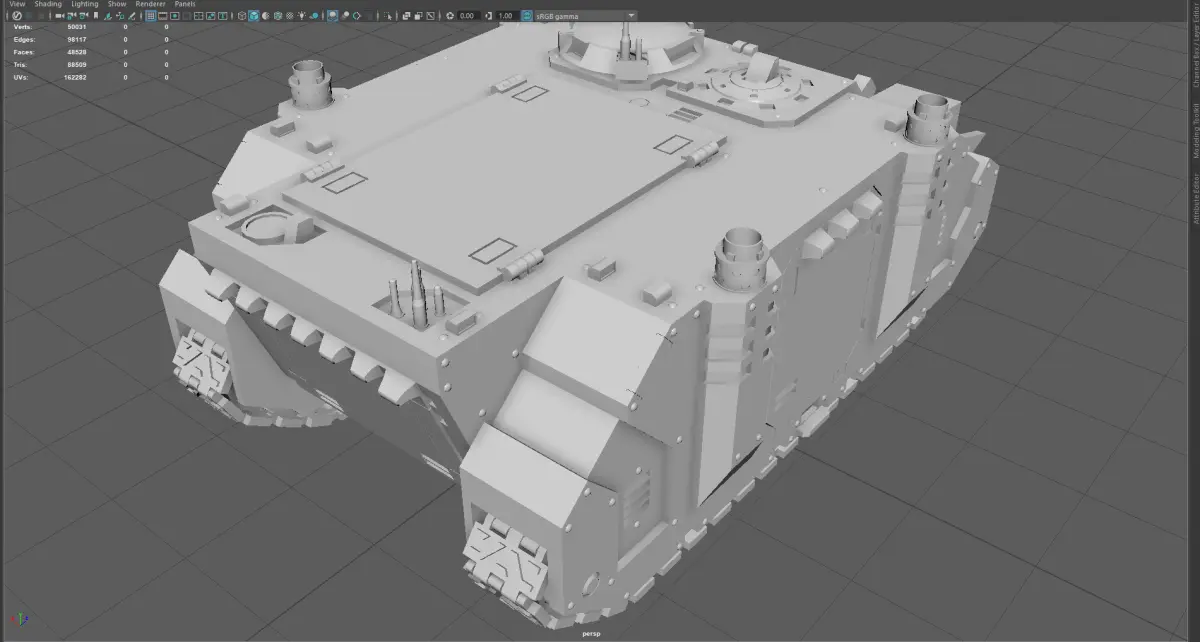Viewport: 1200px width, 642px height.
Task: Click the circle-slash icon at toolbar start
Action: [17, 16]
